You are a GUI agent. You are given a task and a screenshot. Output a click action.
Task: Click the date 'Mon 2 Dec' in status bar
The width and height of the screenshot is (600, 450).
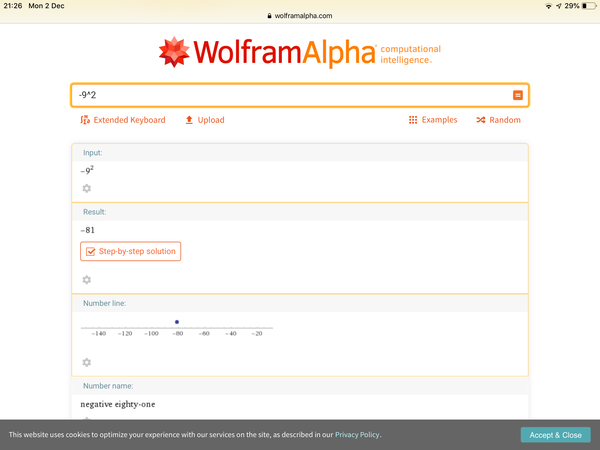[46, 6]
